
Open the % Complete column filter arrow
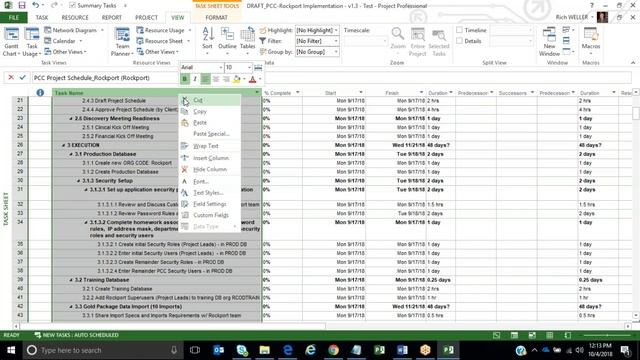click(298, 93)
